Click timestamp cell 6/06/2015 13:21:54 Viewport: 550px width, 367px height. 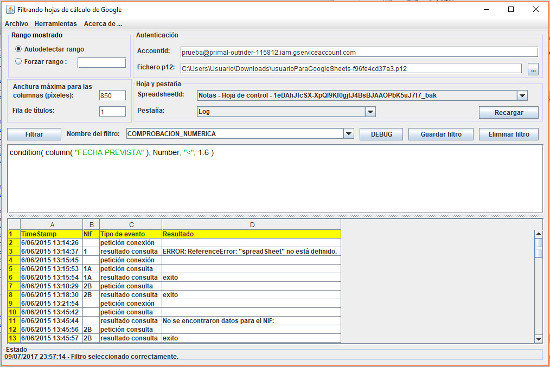52,303
